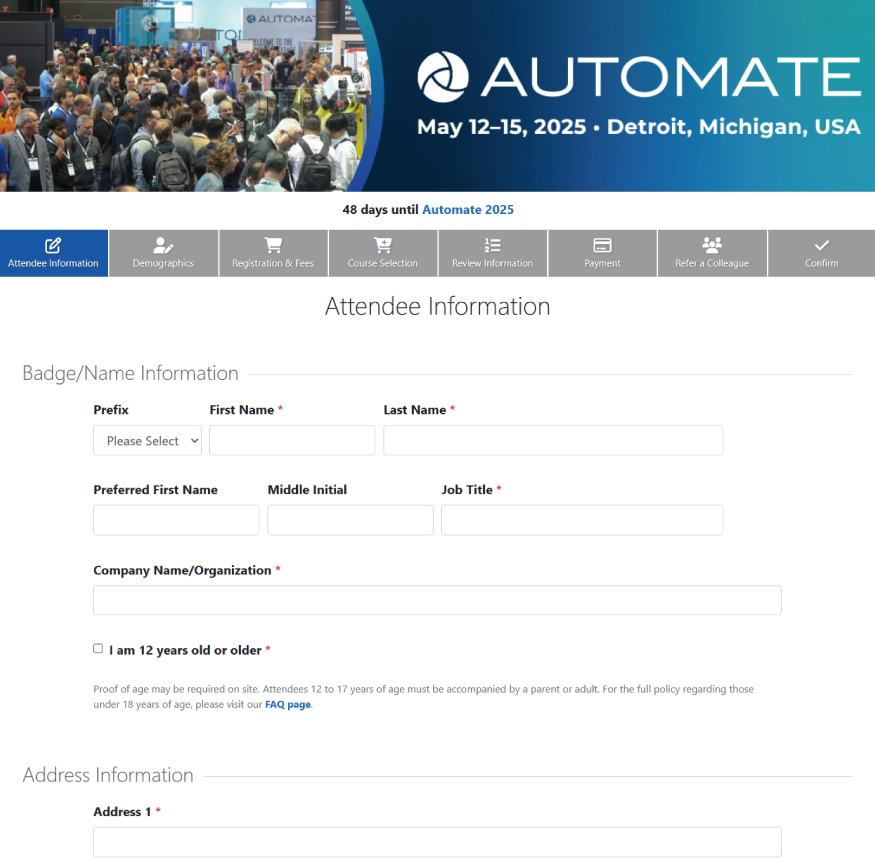This screenshot has width=875, height=866.
Task: Click the 'Job Title' field label
Action: [467, 490]
